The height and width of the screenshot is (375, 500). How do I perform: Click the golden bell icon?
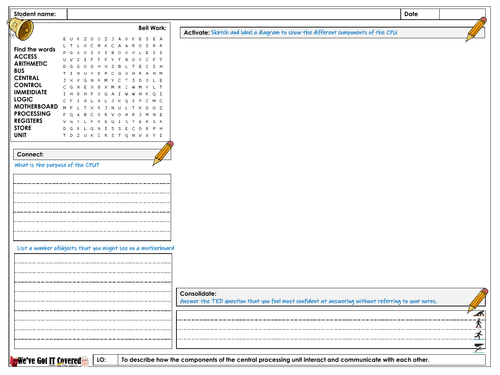click(x=20, y=29)
